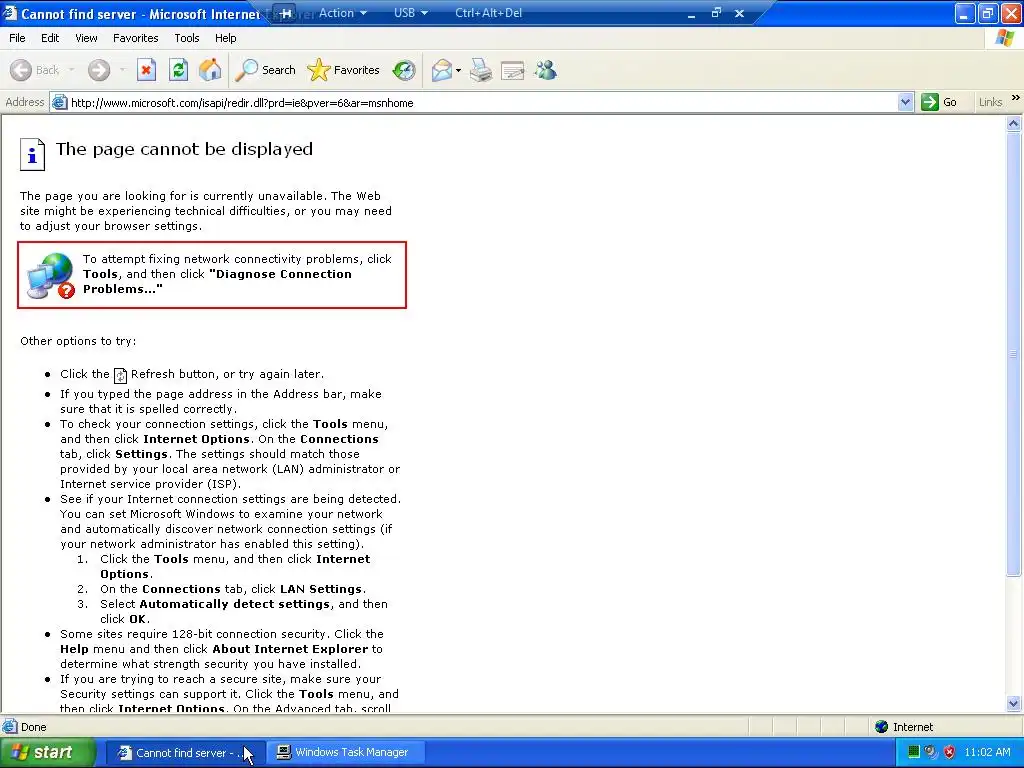
Task: Click the red security shield tray icon
Action: [950, 752]
